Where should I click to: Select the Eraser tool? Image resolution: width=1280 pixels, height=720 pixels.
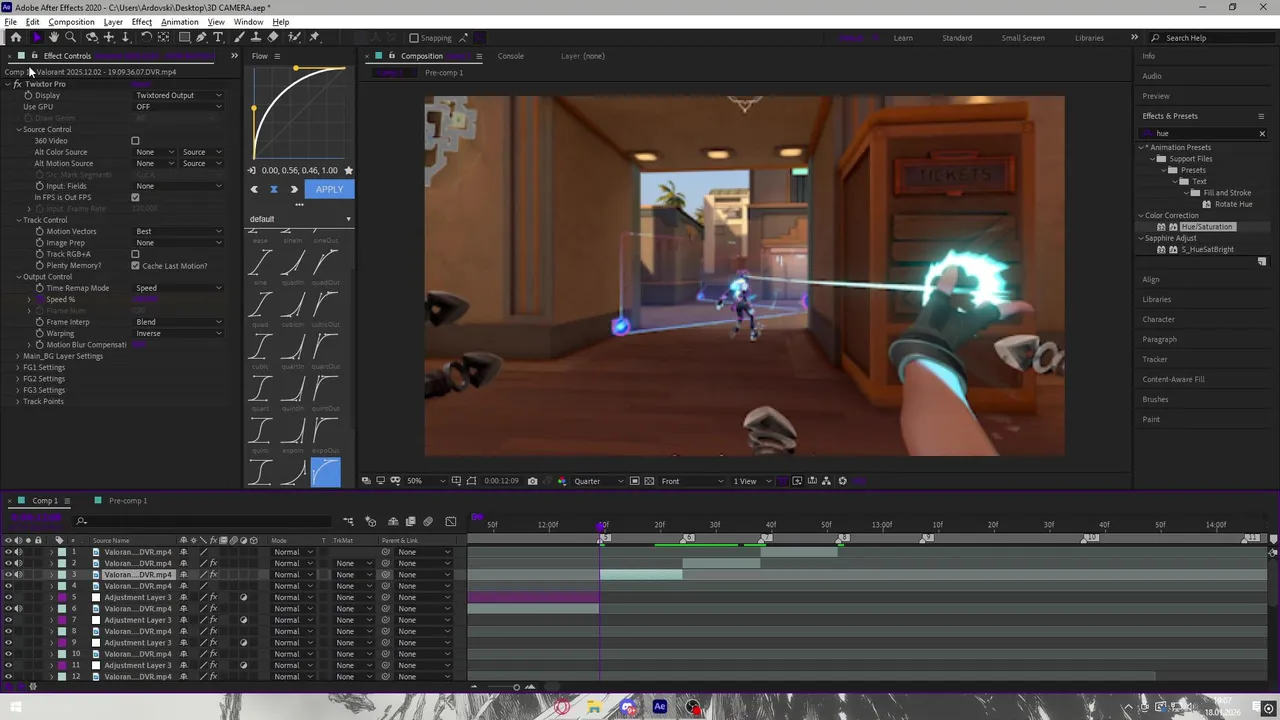273,37
